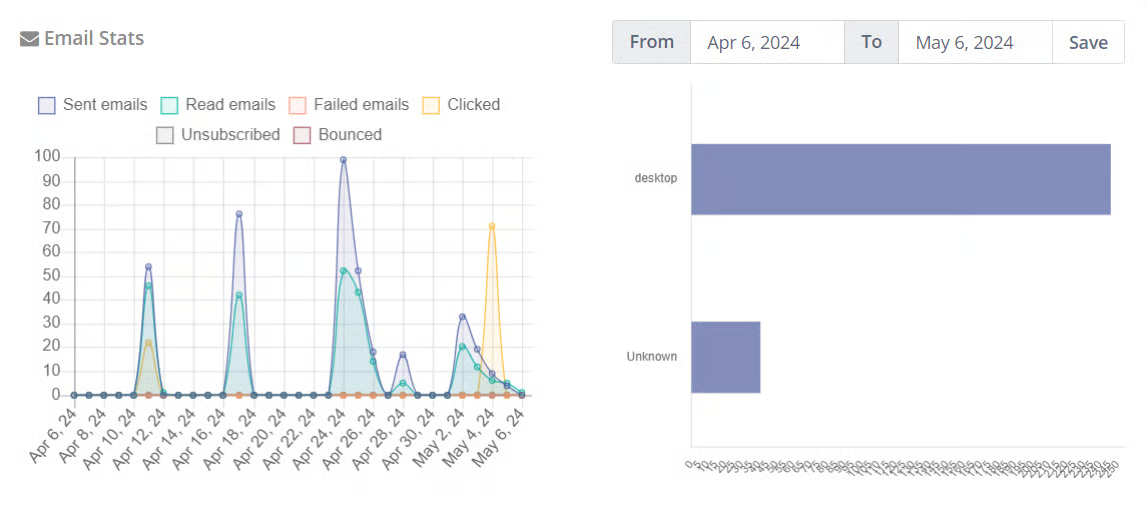Click the Email Stats envelope icon
Viewport: 1146px width, 511px height.
click(30, 40)
